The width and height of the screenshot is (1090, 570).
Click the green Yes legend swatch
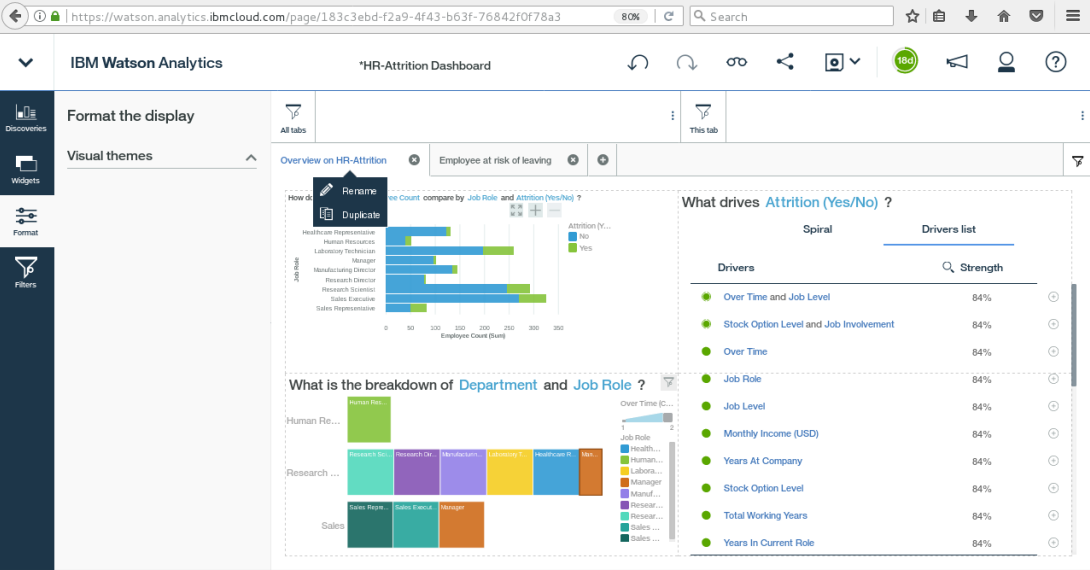572,247
